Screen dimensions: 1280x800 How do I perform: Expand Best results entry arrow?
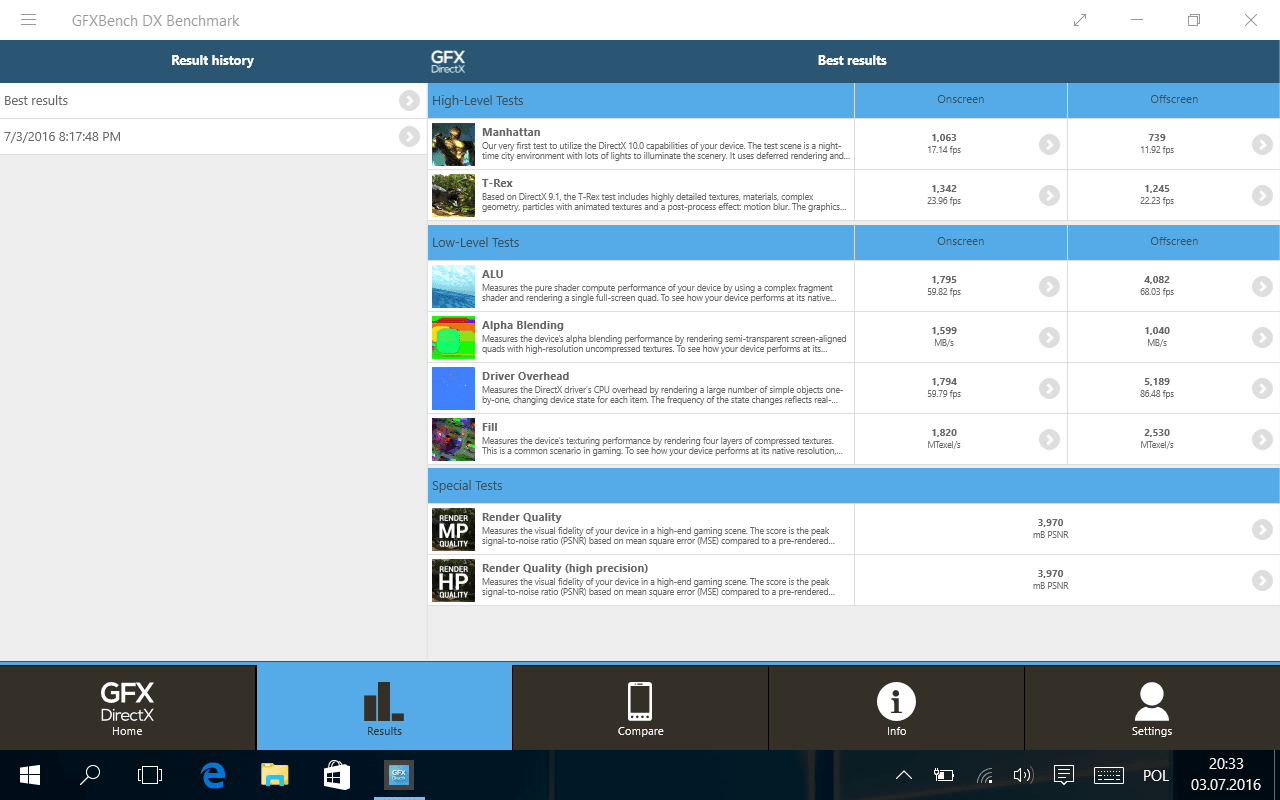(409, 100)
